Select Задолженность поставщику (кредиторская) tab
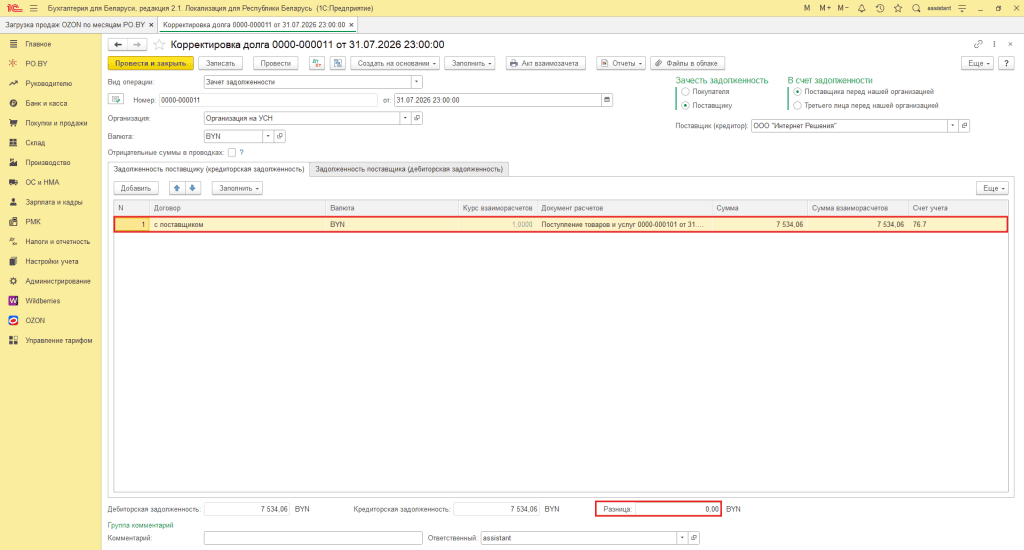Screen dimensions: 1024x550 [209, 169]
